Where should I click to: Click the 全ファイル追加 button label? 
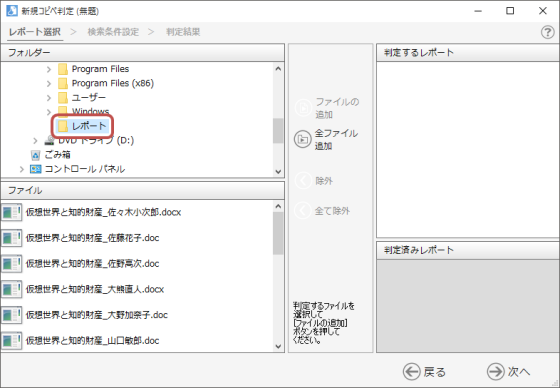(336, 139)
